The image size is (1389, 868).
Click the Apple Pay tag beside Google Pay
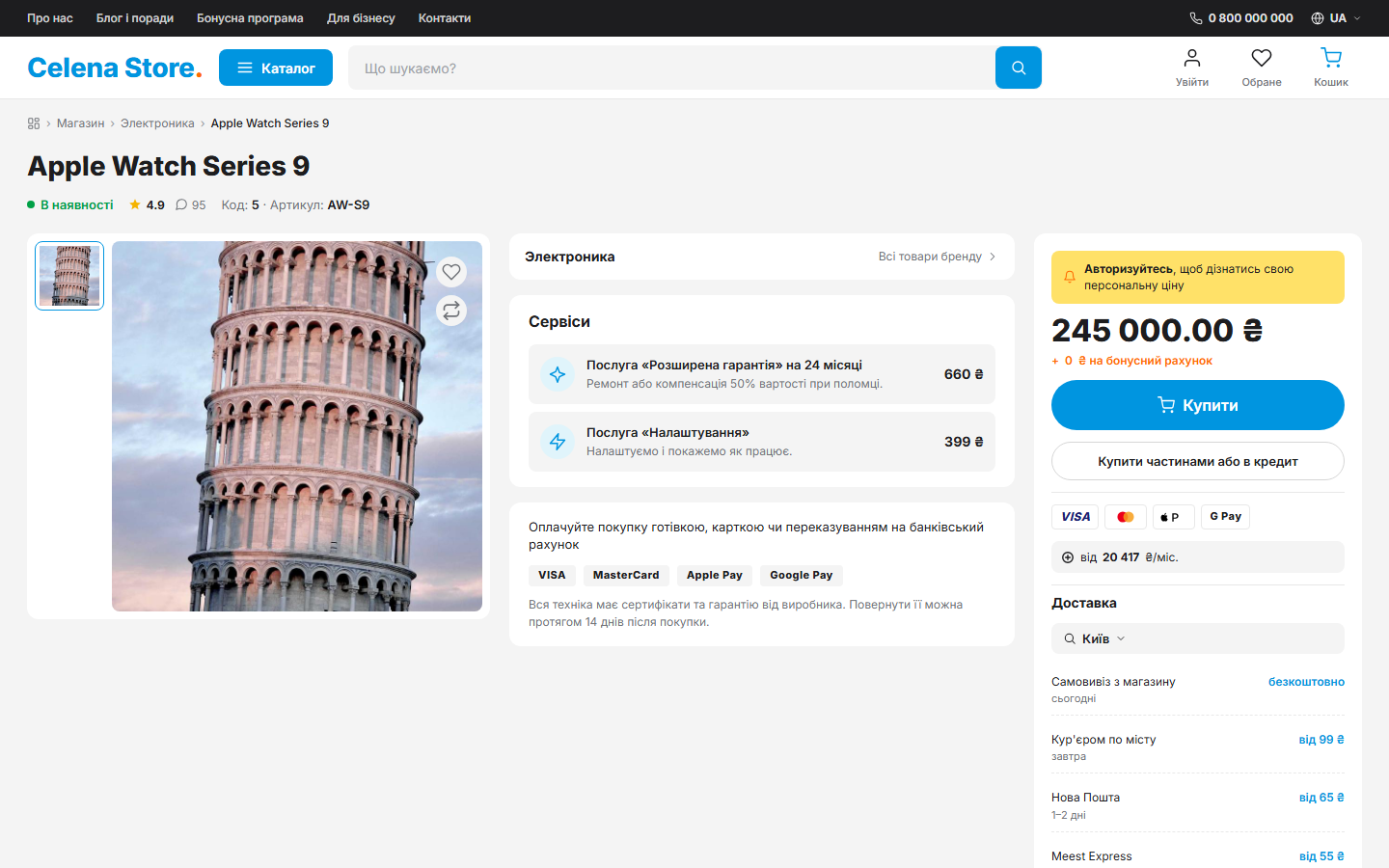[x=715, y=576]
